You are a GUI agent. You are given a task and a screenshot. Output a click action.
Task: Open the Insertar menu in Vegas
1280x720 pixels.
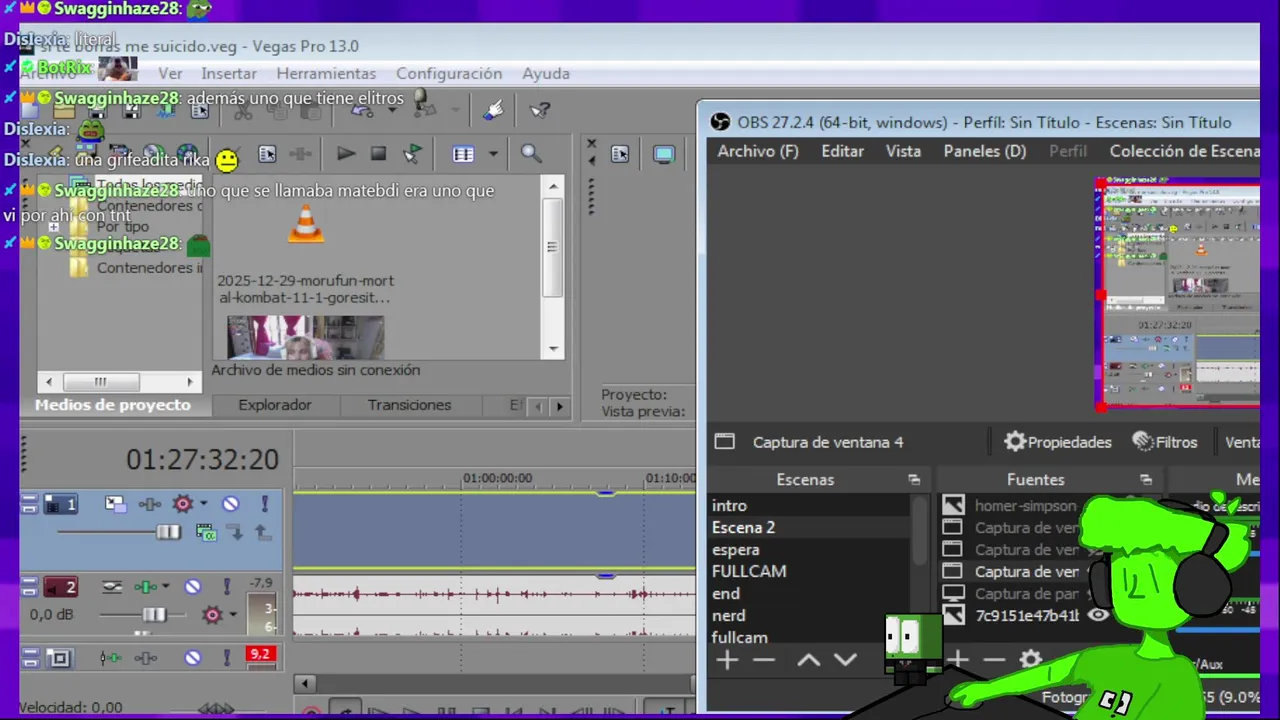coord(229,73)
